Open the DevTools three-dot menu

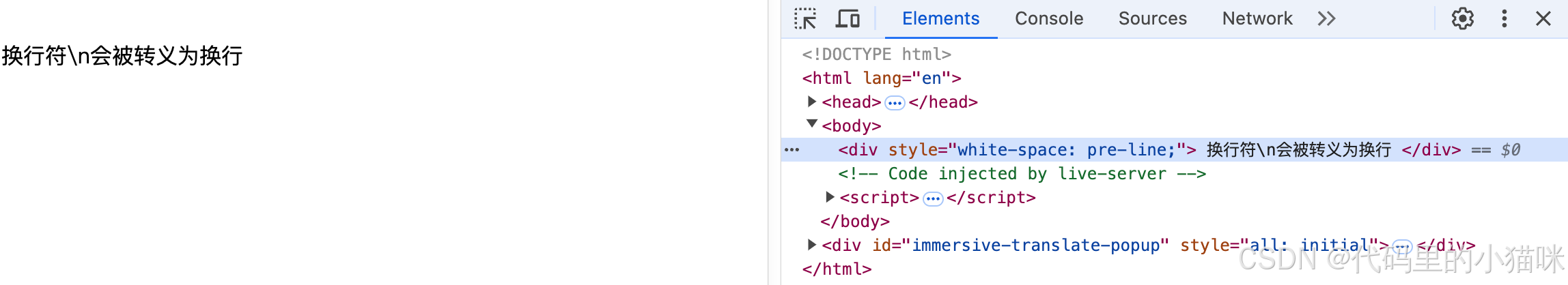click(1504, 18)
